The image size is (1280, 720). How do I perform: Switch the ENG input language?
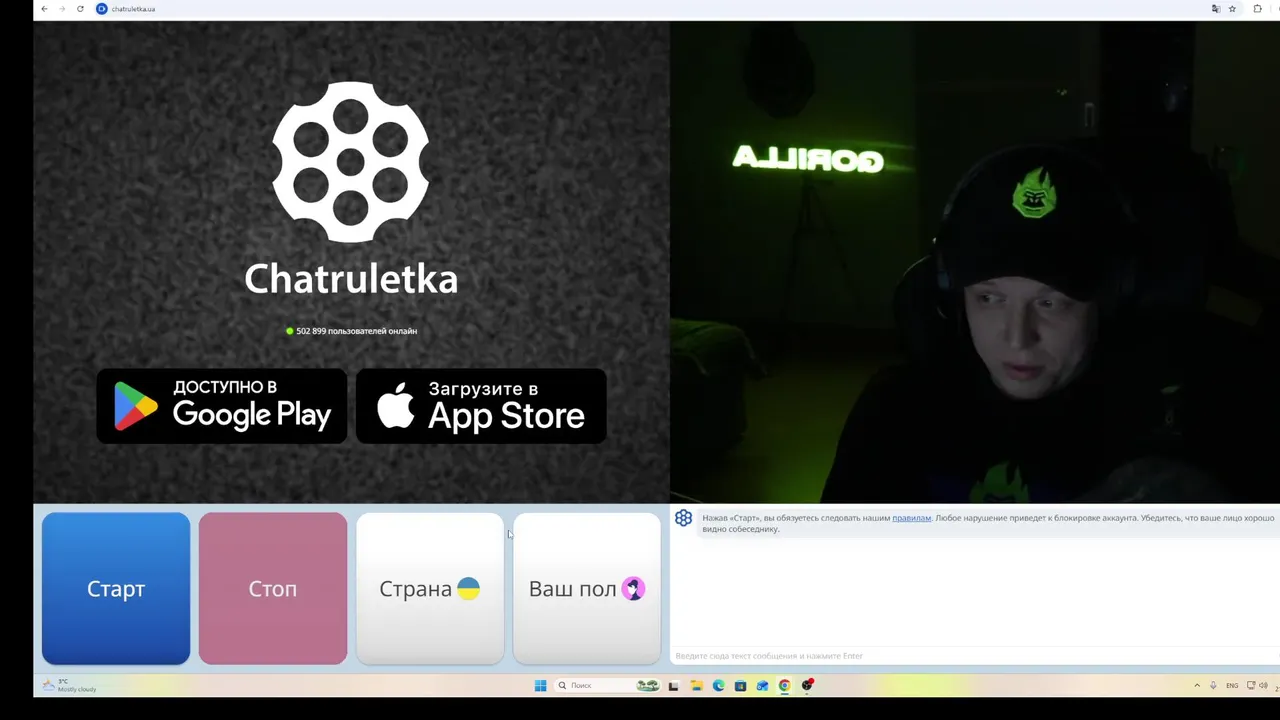point(1232,685)
